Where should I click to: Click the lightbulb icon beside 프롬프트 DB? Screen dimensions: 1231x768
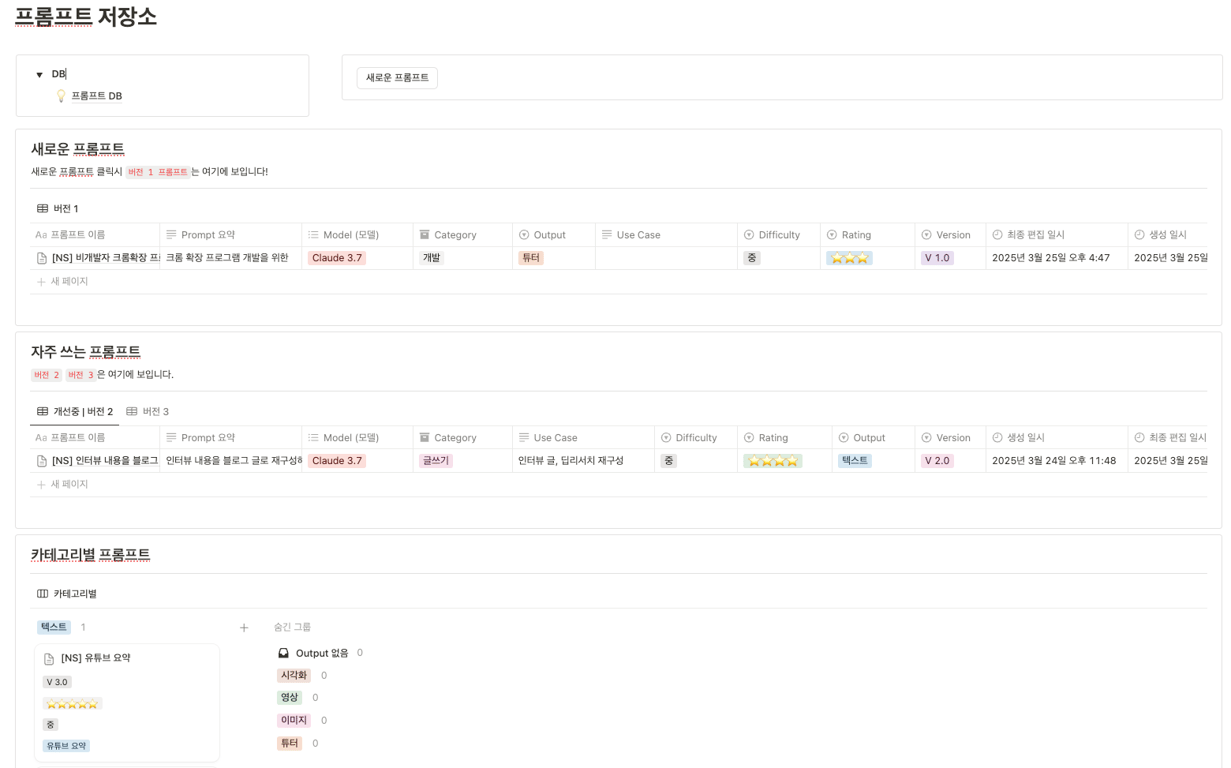pyautogui.click(x=61, y=96)
